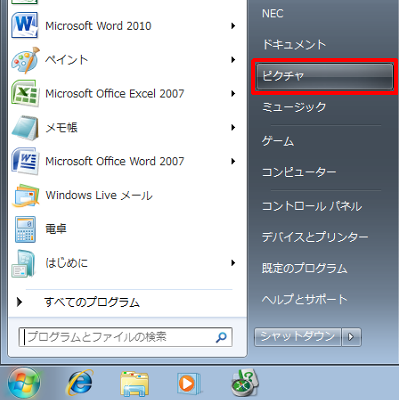399x400 pixels.
Task: Expand the ペイント jump list arrow
Action: [233, 60]
